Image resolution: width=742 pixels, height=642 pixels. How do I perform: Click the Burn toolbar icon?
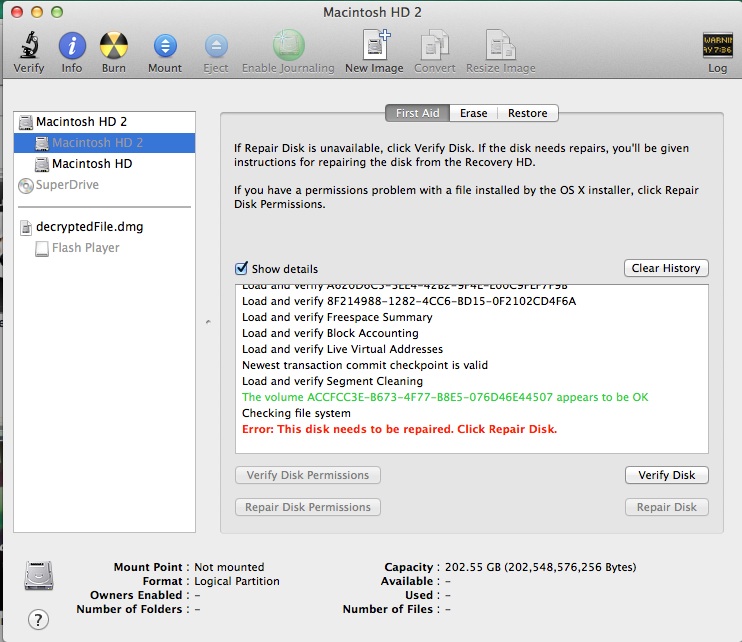click(x=114, y=45)
